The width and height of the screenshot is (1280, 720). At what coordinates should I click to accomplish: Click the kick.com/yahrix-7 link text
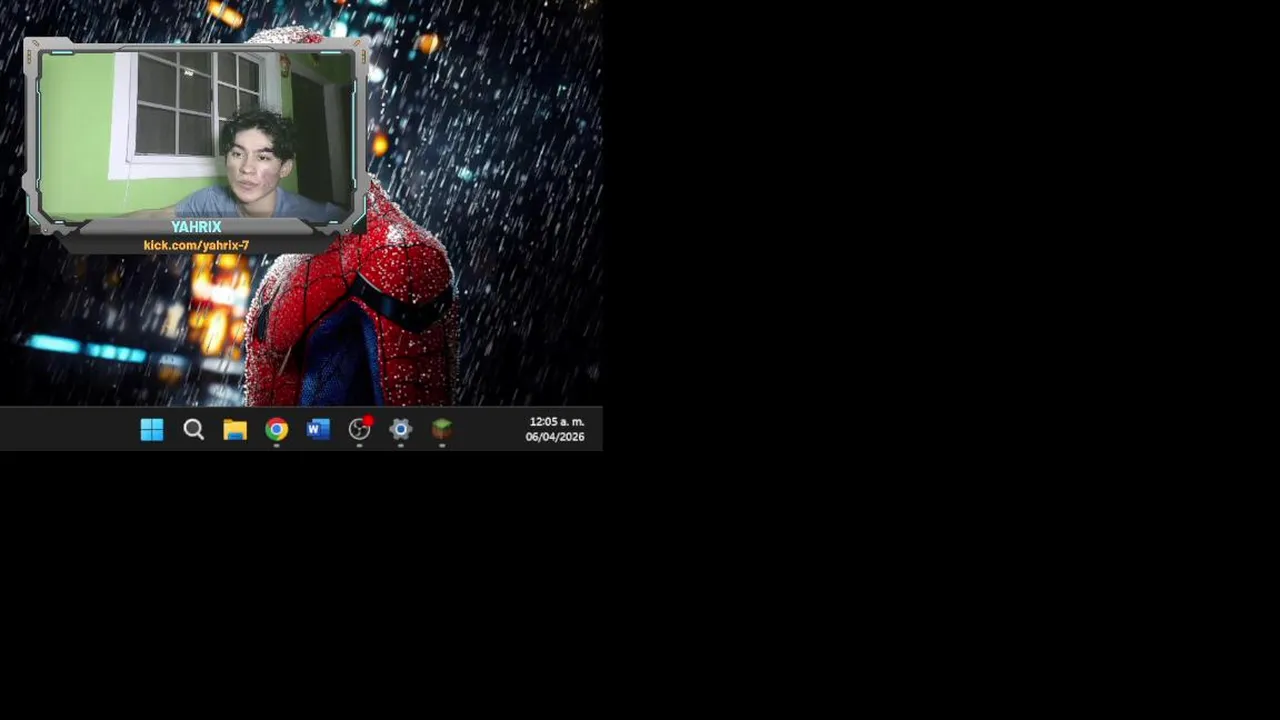[x=196, y=245]
